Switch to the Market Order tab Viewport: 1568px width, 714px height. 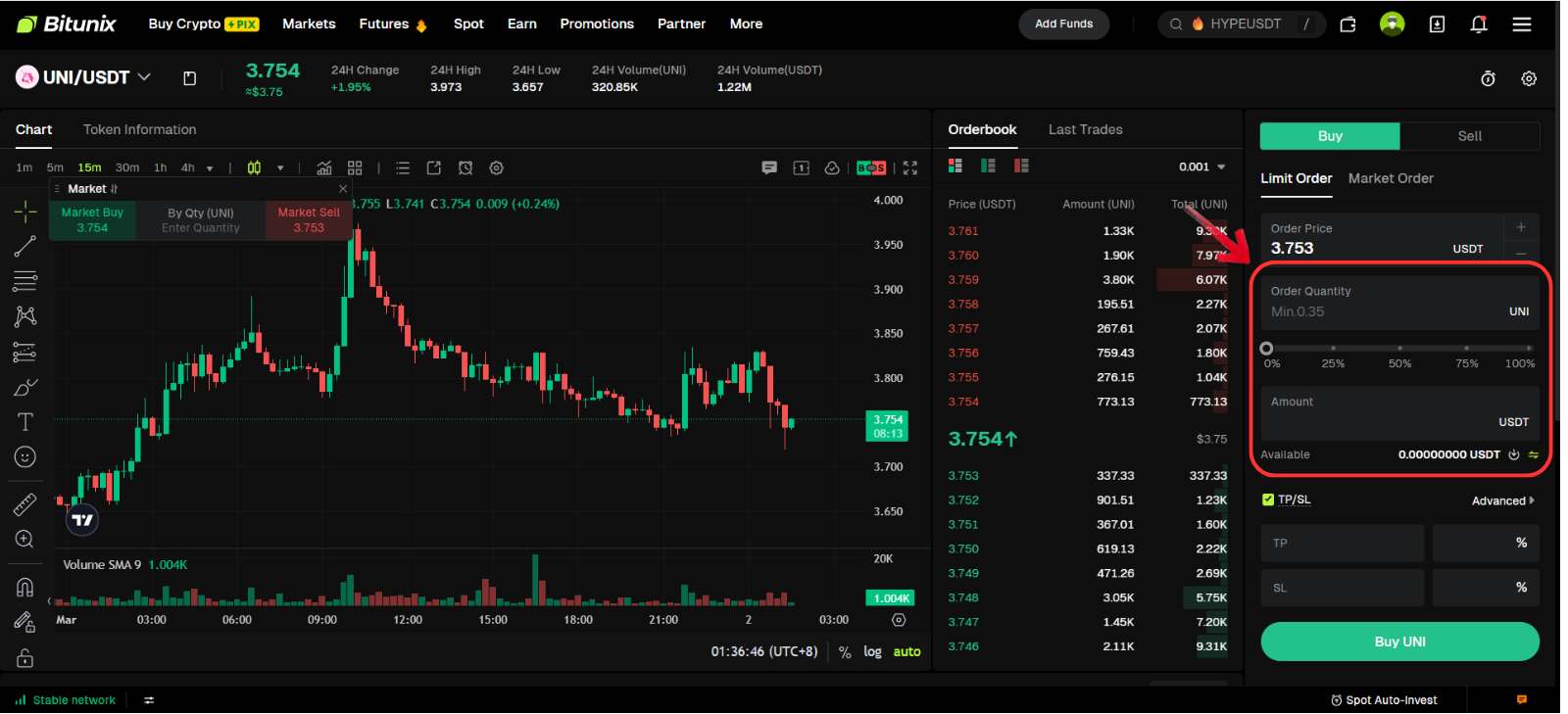click(x=1391, y=178)
